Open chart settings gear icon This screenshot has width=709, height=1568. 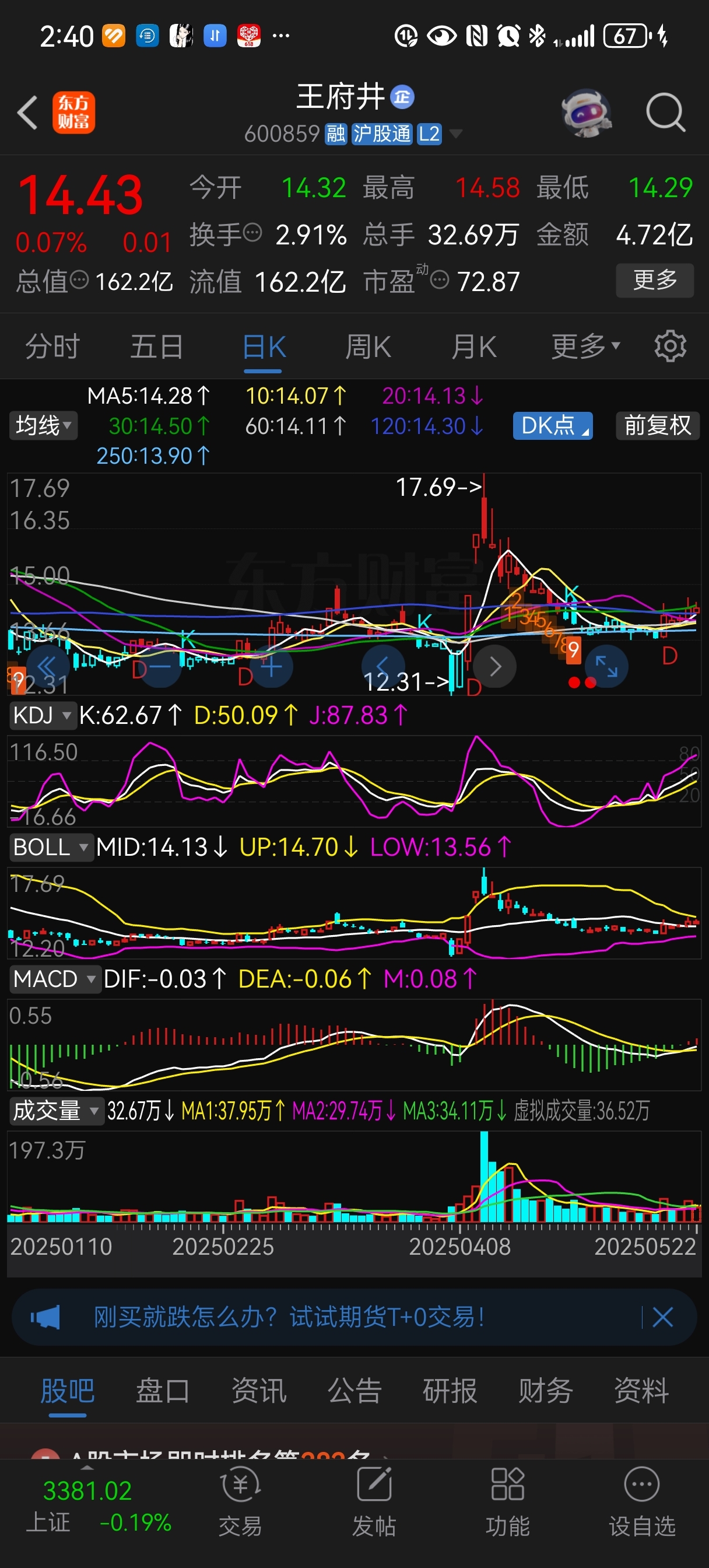[x=670, y=346]
